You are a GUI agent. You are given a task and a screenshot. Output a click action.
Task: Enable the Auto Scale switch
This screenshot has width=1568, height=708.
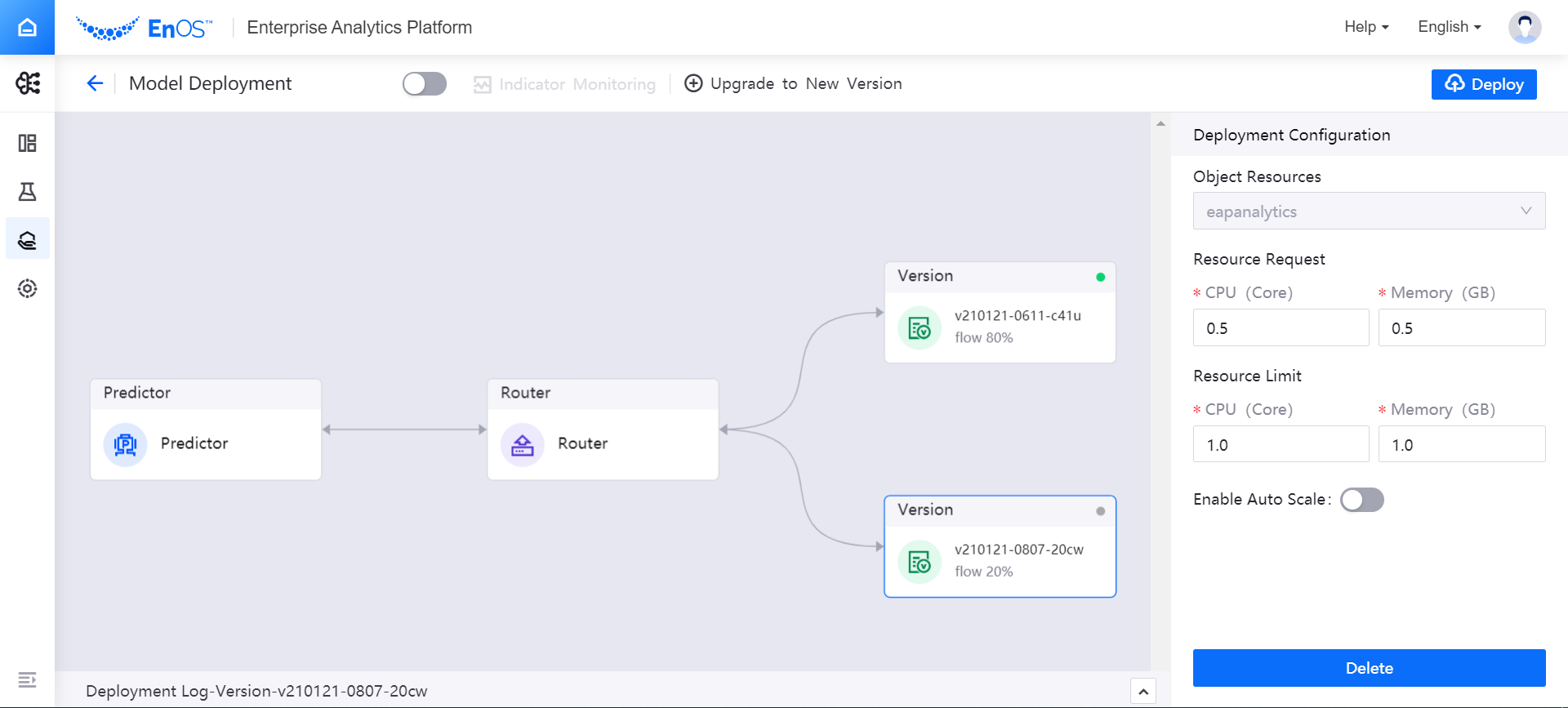(x=1362, y=500)
